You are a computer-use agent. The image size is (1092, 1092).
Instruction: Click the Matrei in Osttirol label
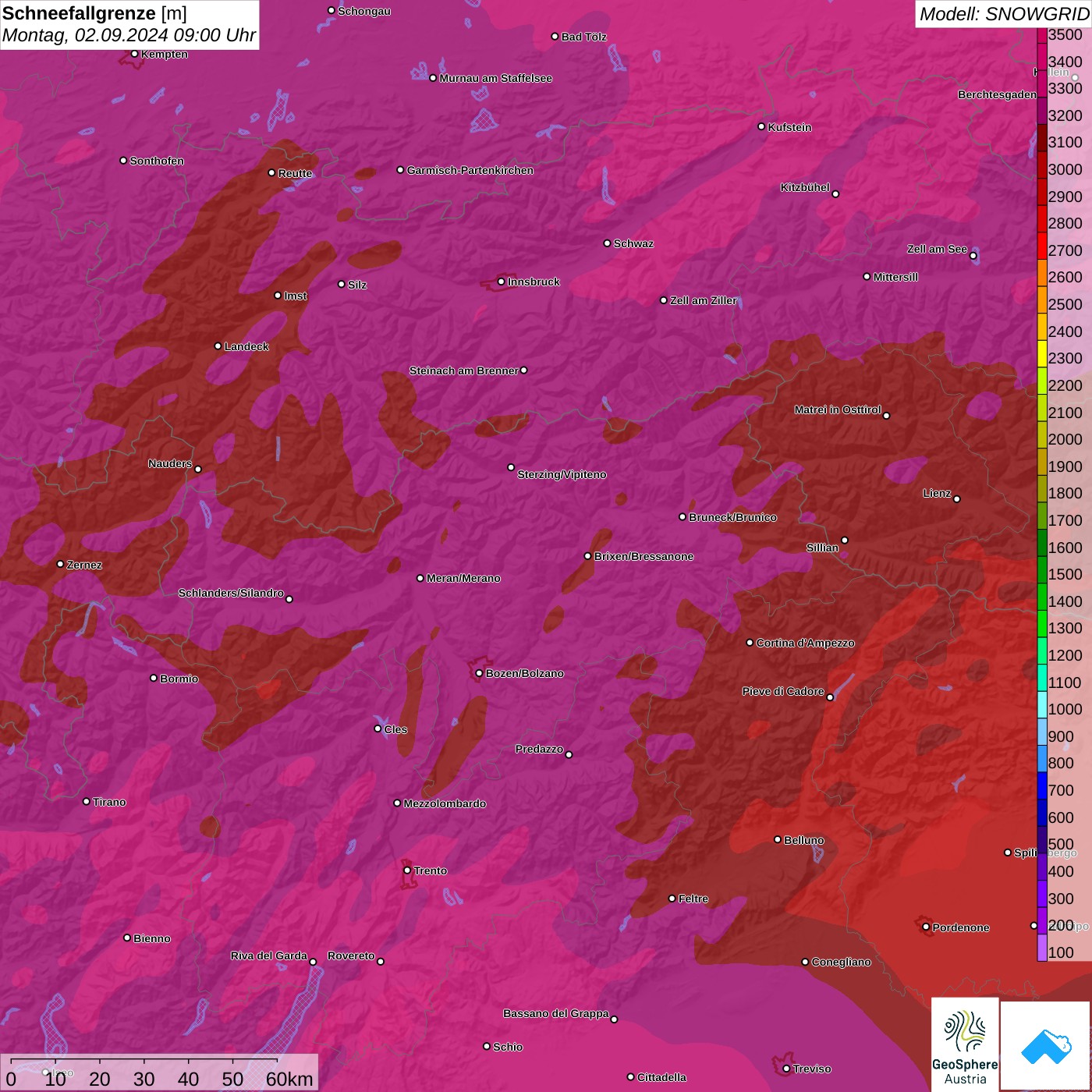[838, 409]
